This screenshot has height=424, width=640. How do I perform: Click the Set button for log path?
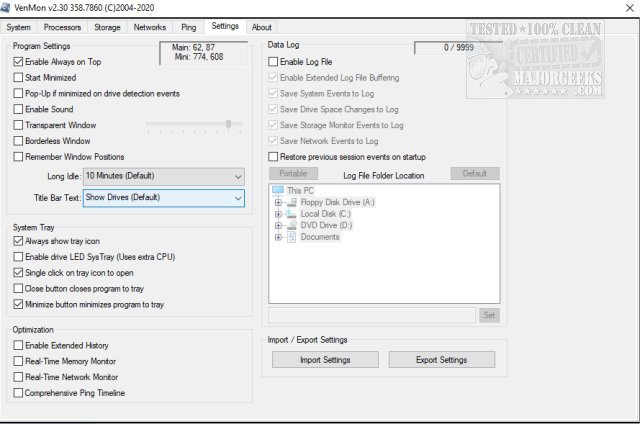(x=489, y=315)
